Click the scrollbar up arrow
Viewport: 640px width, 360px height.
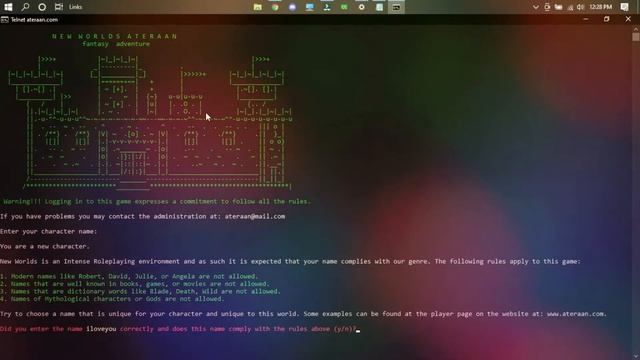[636, 29]
